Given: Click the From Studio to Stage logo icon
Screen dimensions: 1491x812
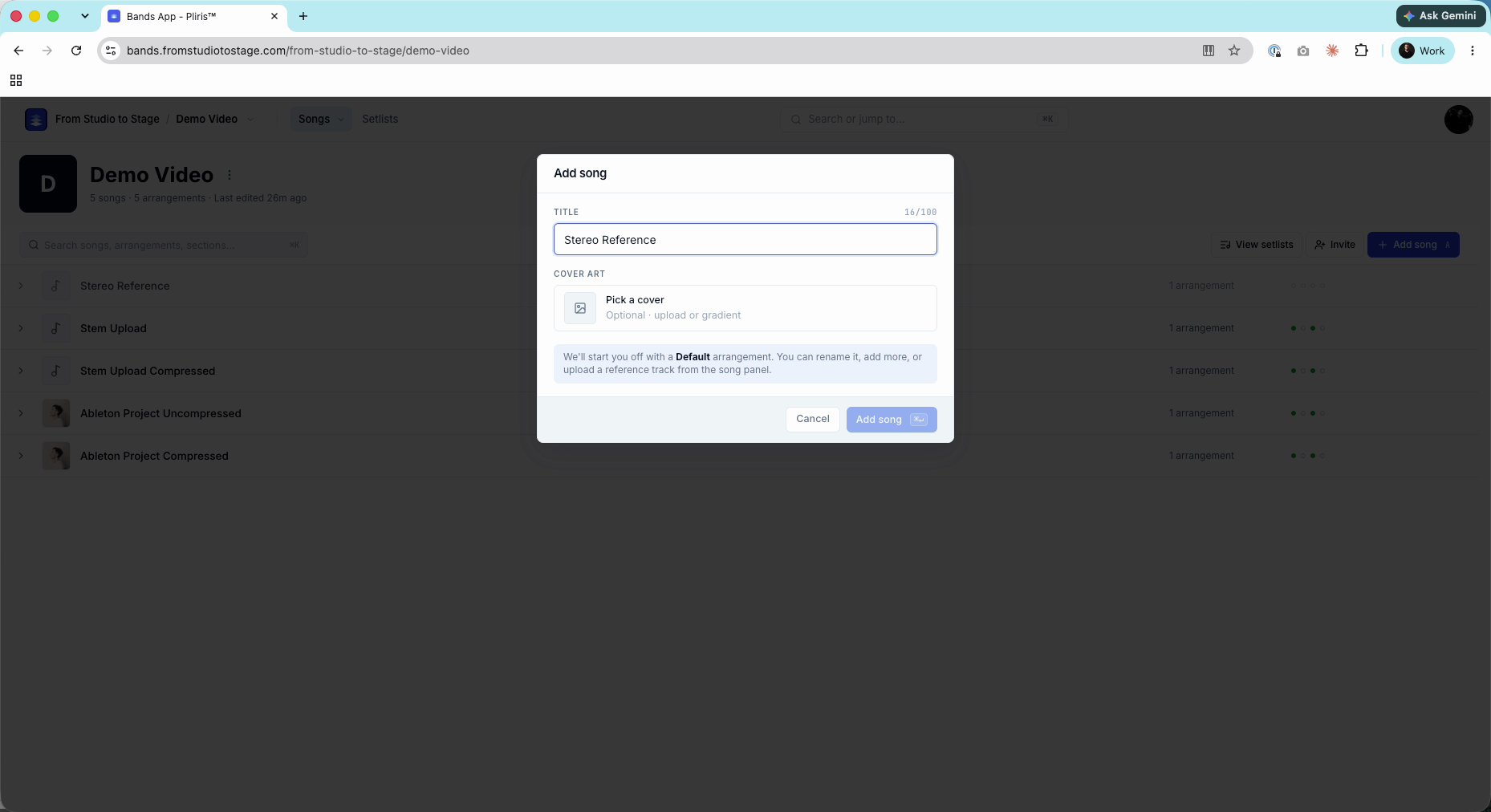Looking at the screenshot, I should click(x=36, y=120).
